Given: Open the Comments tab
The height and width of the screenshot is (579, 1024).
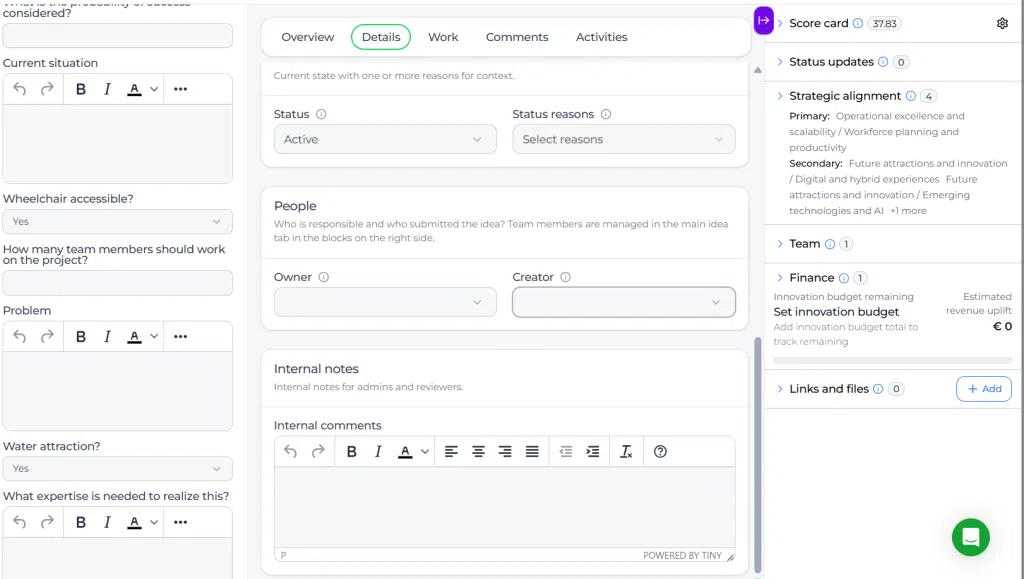Looking at the screenshot, I should coord(517,37).
